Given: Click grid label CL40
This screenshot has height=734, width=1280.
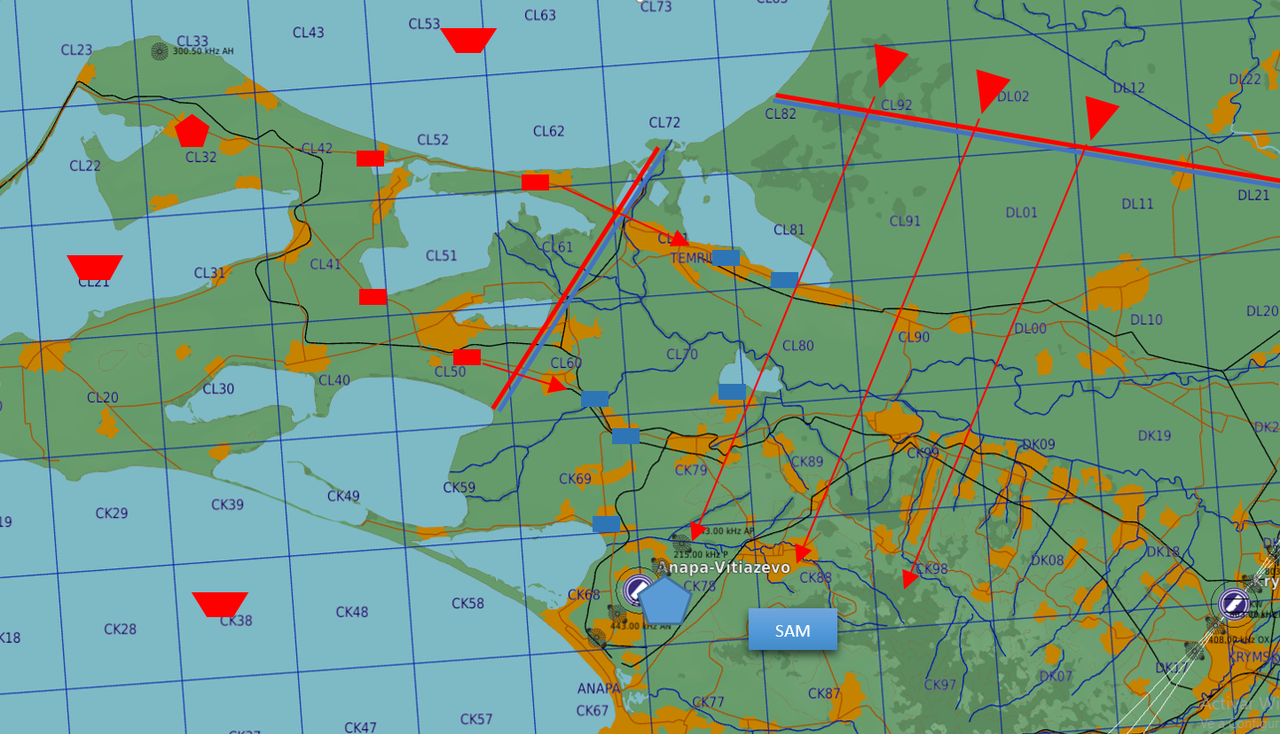Looking at the screenshot, I should pyautogui.click(x=334, y=380).
